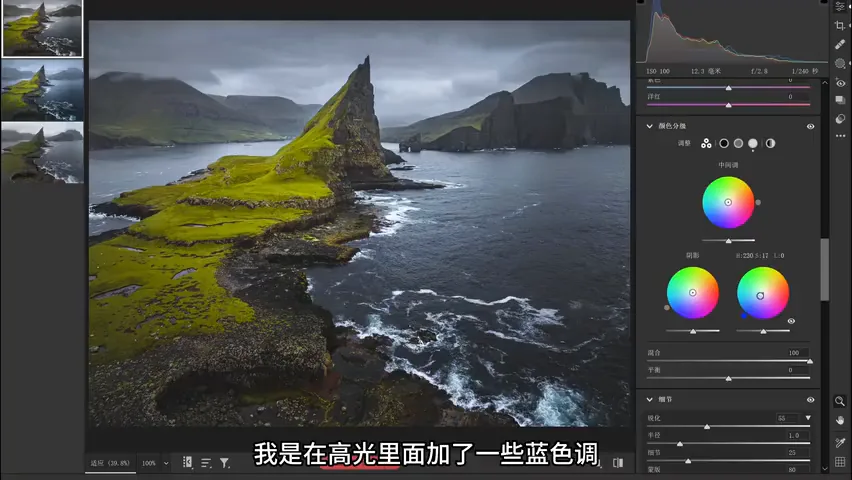Viewport: 852px width, 480px height.
Task: Select the Healing brush tool
Action: click(x=840, y=45)
